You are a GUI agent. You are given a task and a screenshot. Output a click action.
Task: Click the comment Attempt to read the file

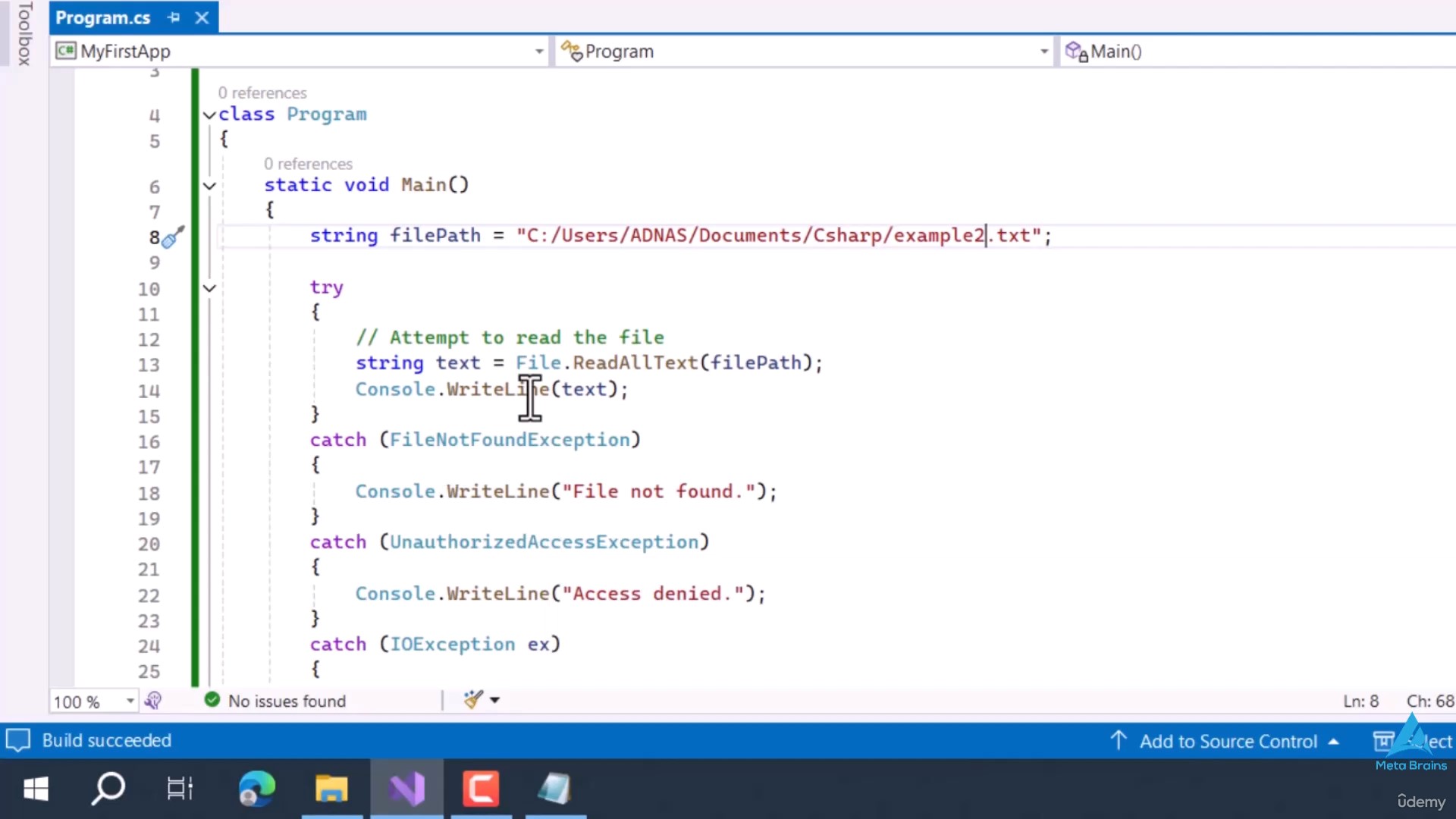pyautogui.click(x=510, y=337)
